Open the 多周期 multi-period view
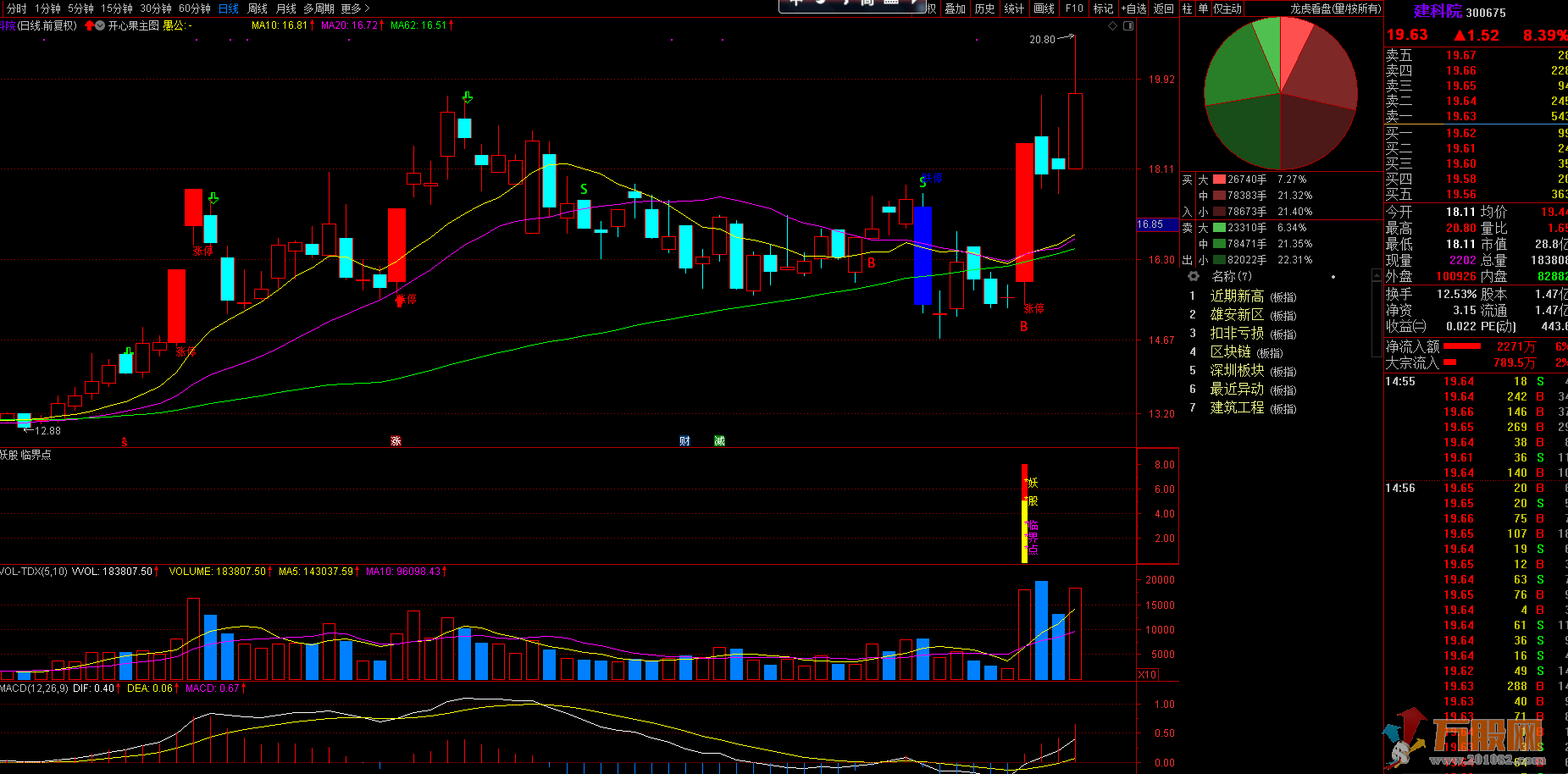This screenshot has height=774, width=1568. pos(319,8)
